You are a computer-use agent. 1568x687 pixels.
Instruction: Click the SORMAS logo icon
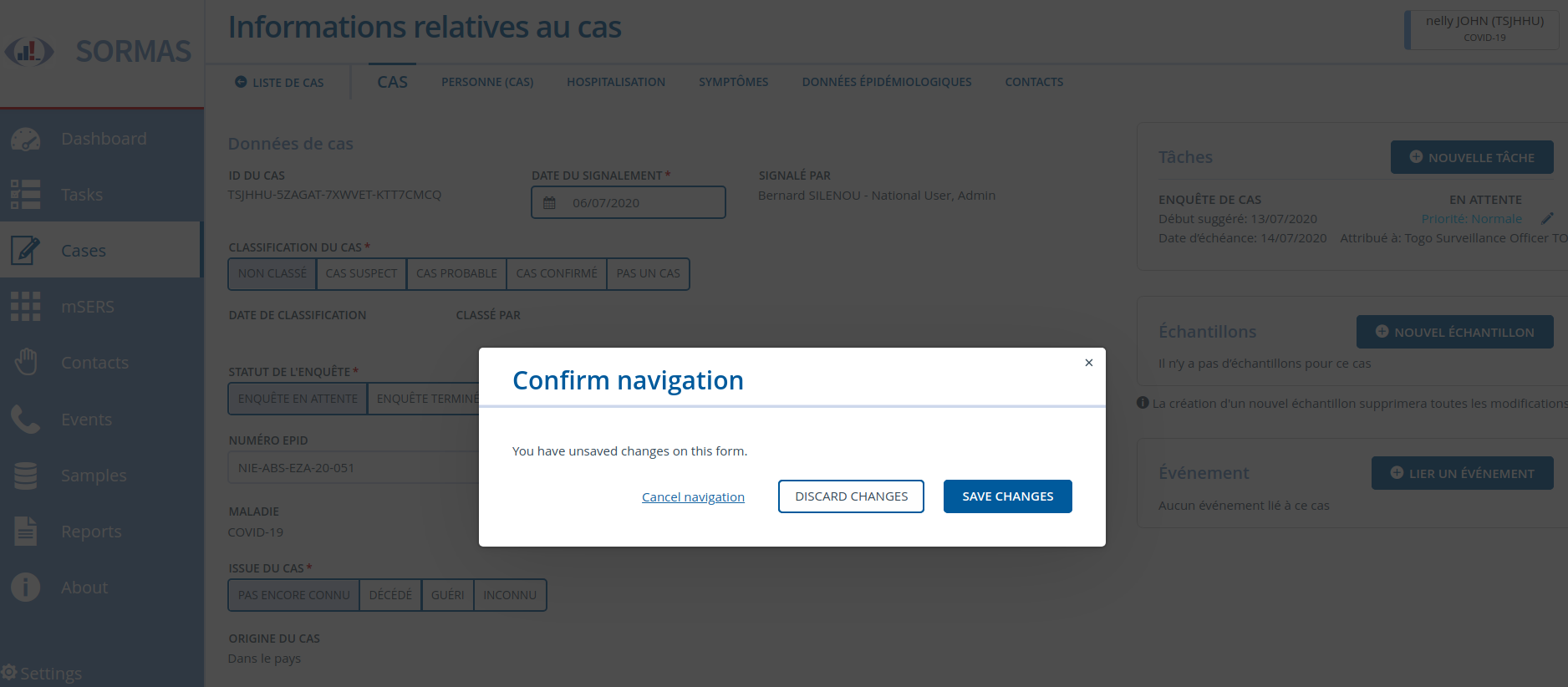click(x=29, y=52)
